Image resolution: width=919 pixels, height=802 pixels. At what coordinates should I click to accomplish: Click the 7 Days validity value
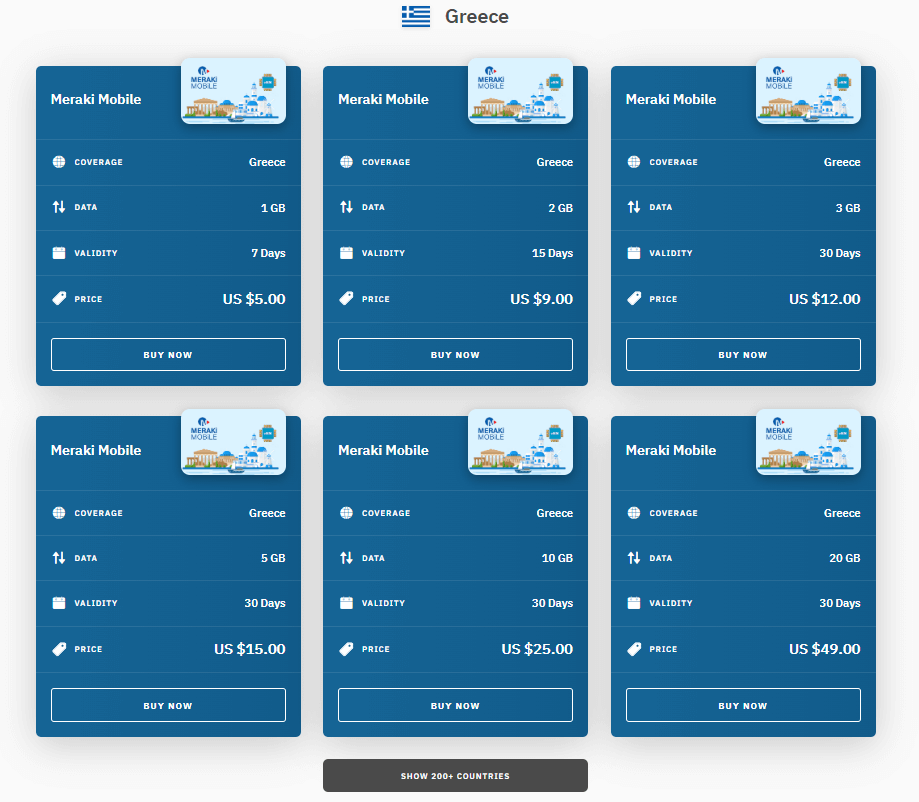268,253
